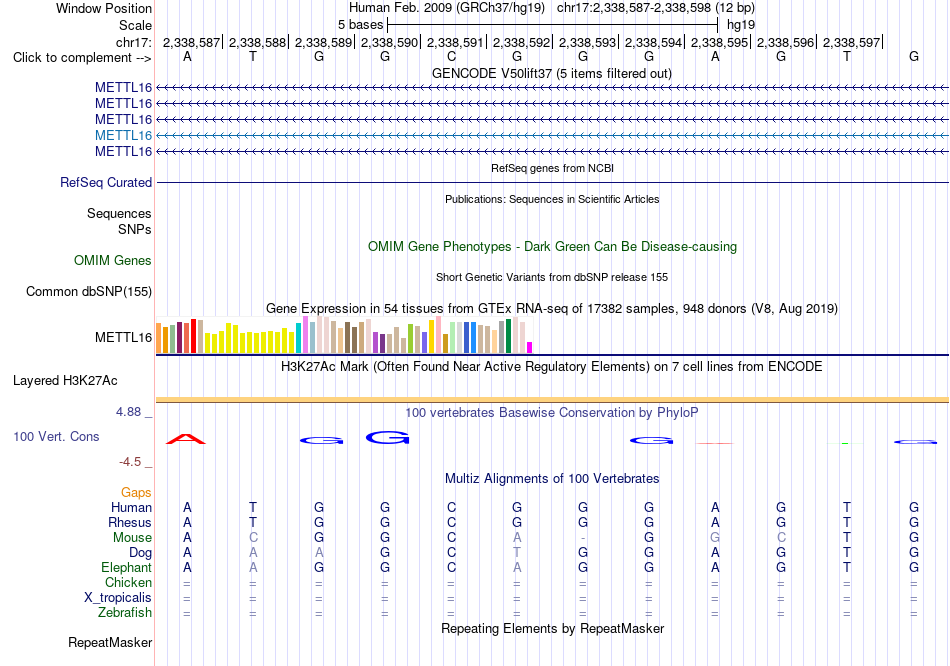950x666 pixels.
Task: Click the '5 bases' scale bar label
Action: (x=360, y=25)
